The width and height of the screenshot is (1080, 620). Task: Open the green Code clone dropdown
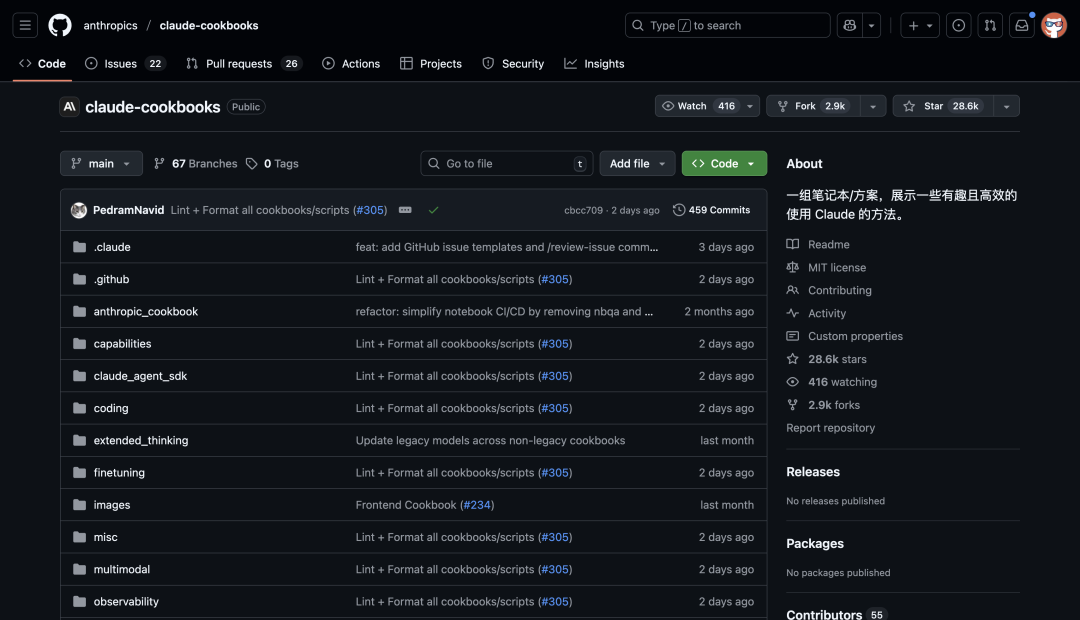[724, 163]
